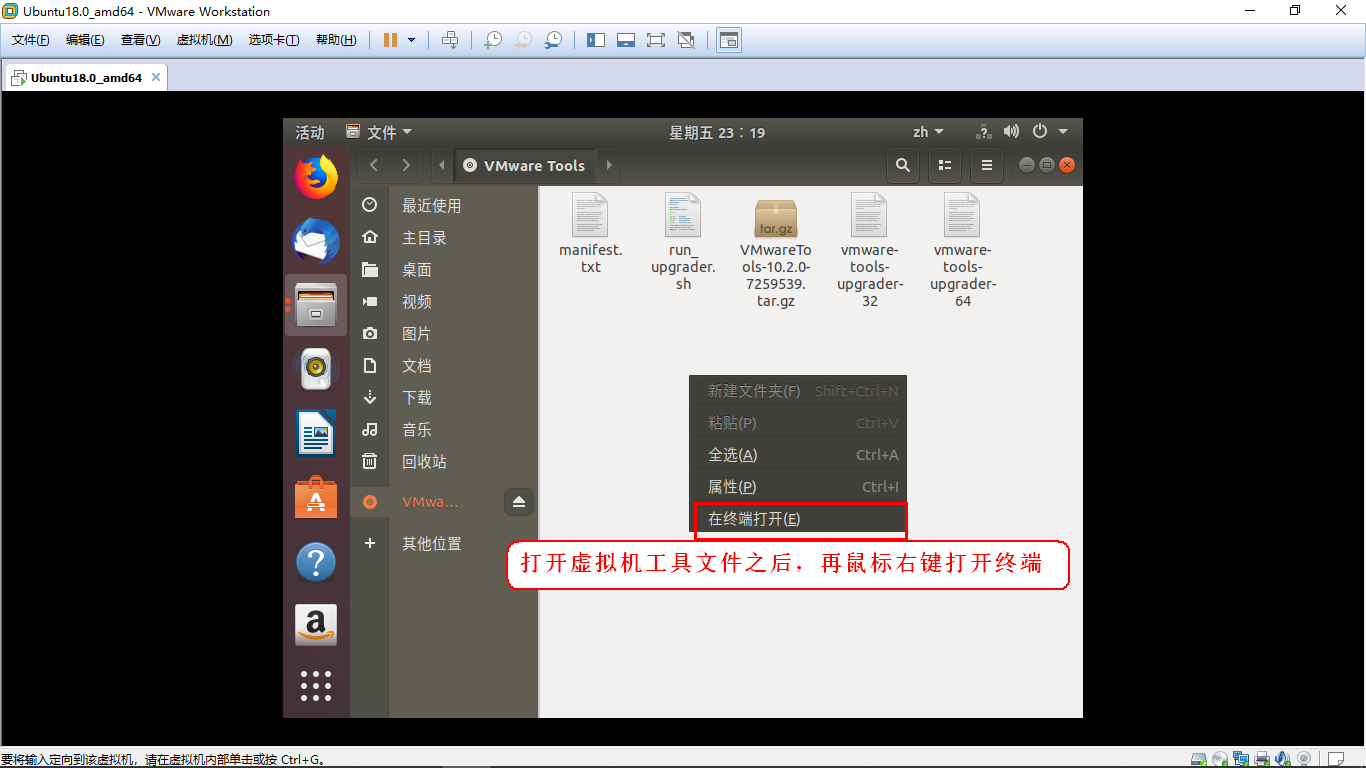This screenshot has height=768, width=1366.
Task: Open the 选项卡(T) menu
Action: pyautogui.click(x=274, y=40)
